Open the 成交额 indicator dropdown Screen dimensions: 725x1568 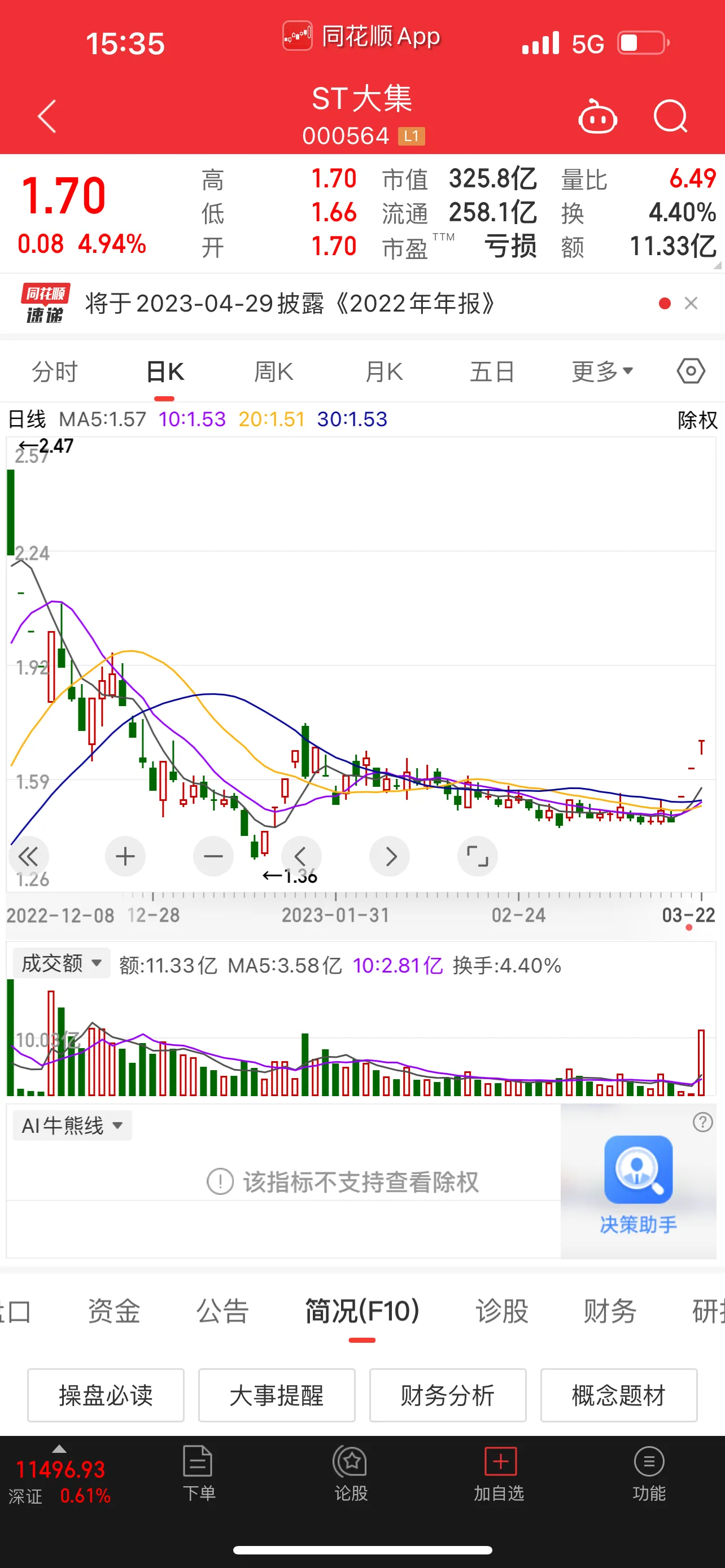[x=62, y=963]
